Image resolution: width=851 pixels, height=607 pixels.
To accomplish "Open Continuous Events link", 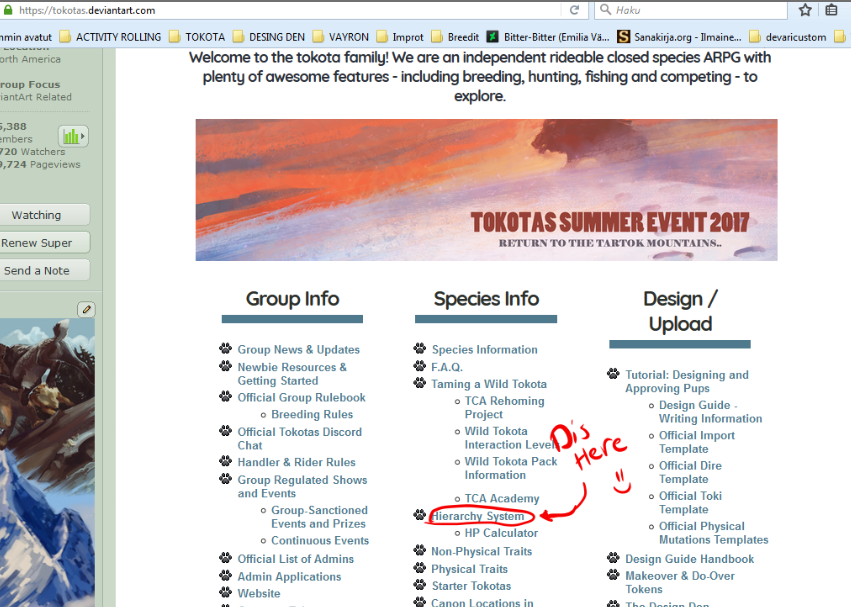I will [x=320, y=541].
